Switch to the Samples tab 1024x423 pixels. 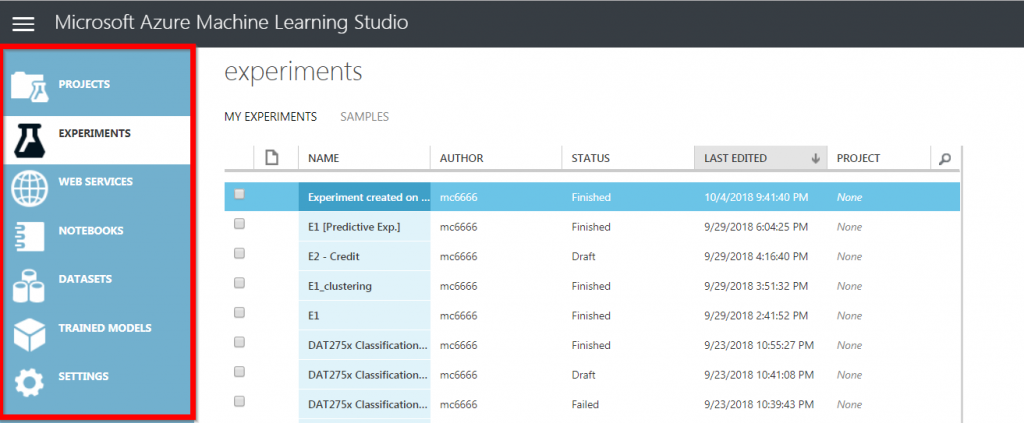364,117
